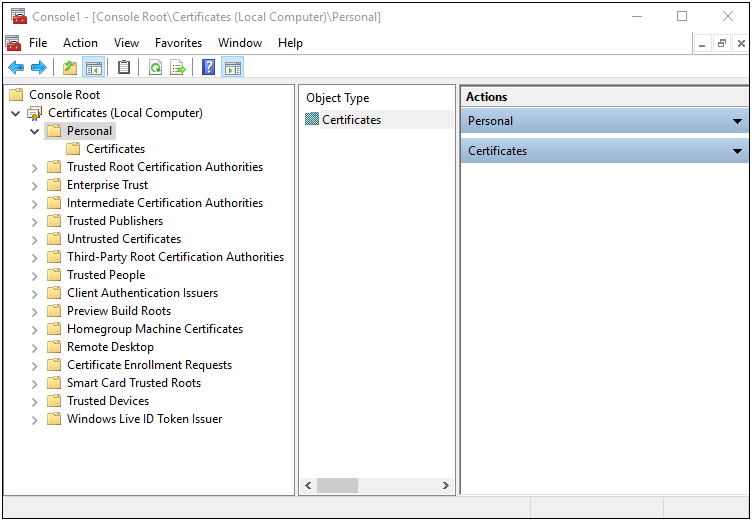Open the Certificates object in middle pane
This screenshot has width=752, height=521.
350,120
